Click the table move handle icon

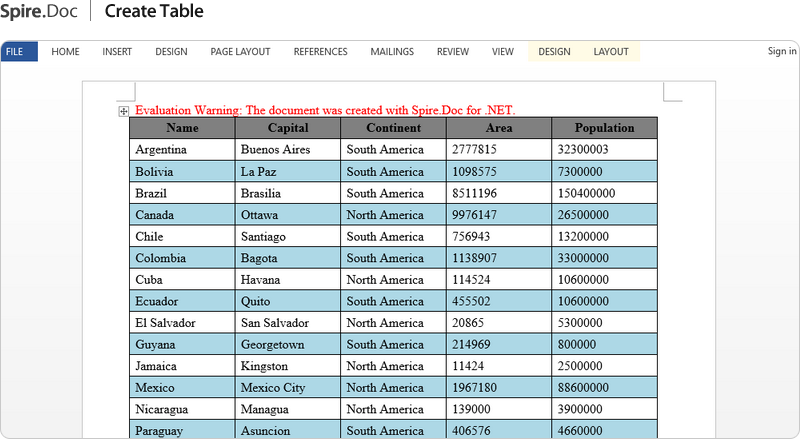tap(123, 111)
